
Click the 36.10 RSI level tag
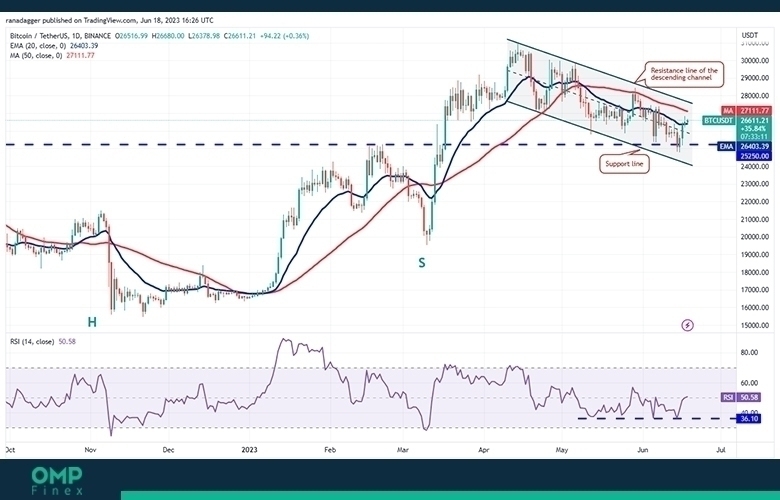(x=749, y=419)
